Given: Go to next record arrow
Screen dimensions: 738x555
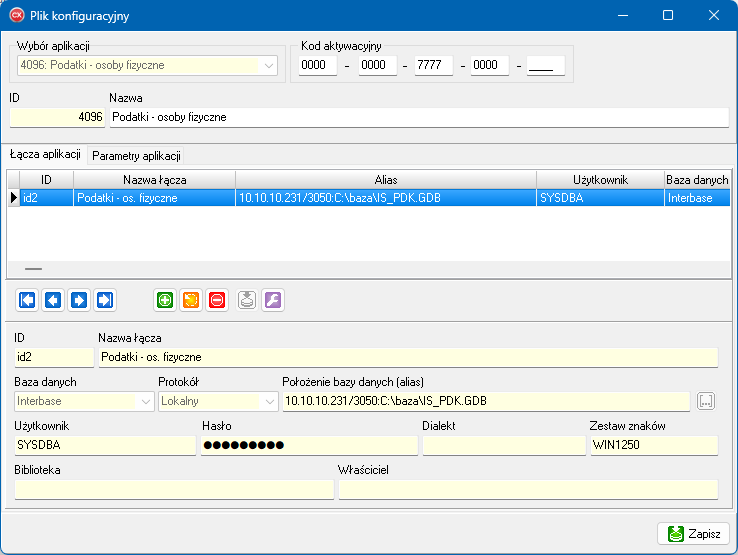Looking at the screenshot, I should pyautogui.click(x=79, y=300).
